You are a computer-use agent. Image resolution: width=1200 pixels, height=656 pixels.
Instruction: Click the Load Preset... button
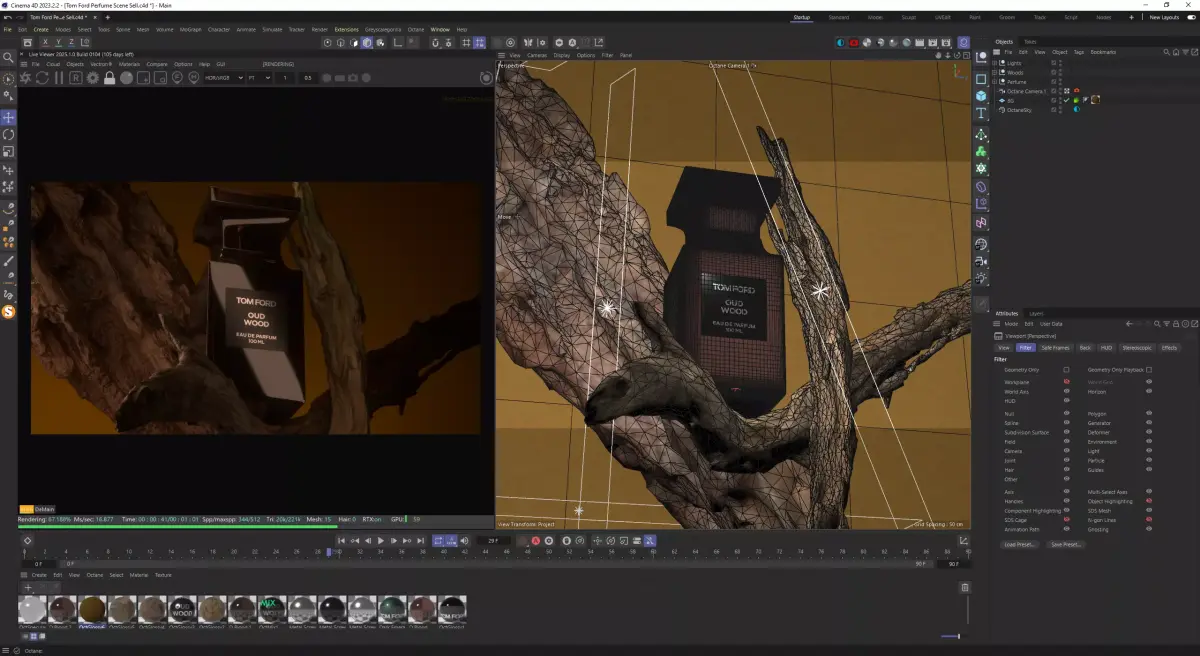[x=1019, y=544]
